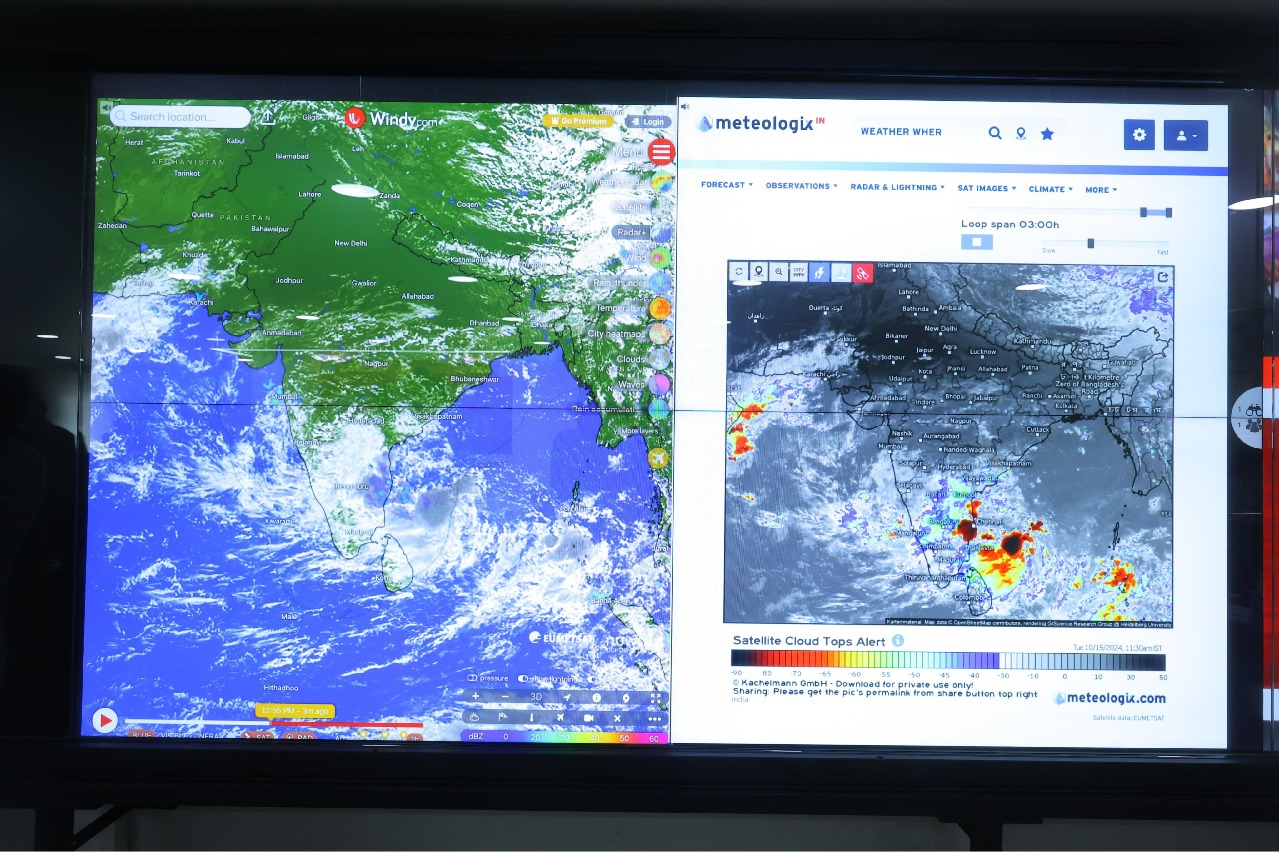Open the red Windy hamburger menu

[x=661, y=152]
